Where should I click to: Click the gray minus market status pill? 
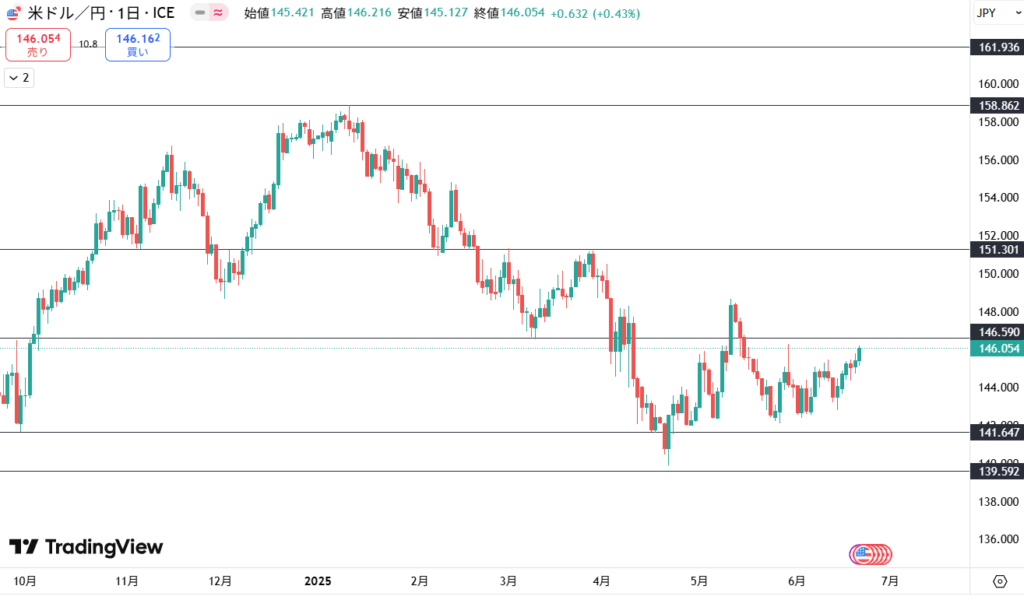[x=200, y=12]
